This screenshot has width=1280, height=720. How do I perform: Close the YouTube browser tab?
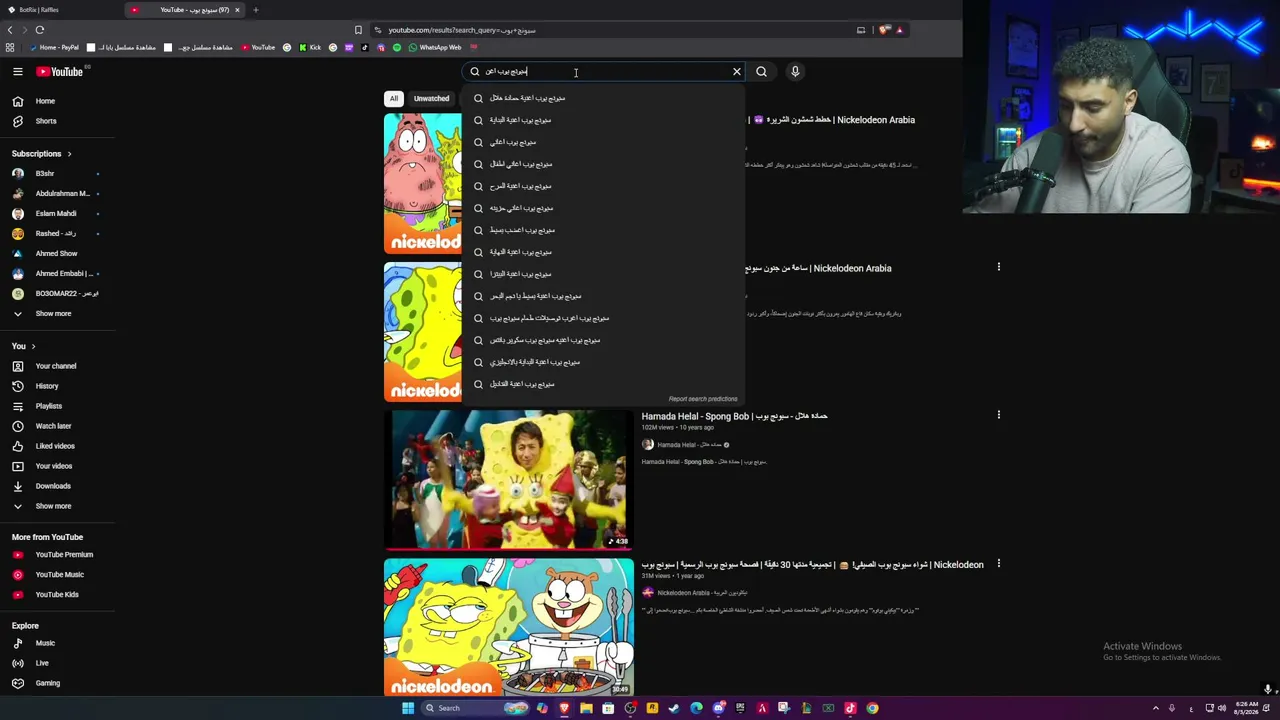237,10
